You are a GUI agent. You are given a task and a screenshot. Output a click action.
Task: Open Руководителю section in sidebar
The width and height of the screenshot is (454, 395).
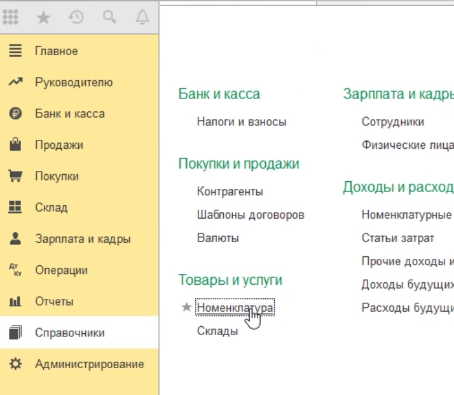click(x=79, y=82)
